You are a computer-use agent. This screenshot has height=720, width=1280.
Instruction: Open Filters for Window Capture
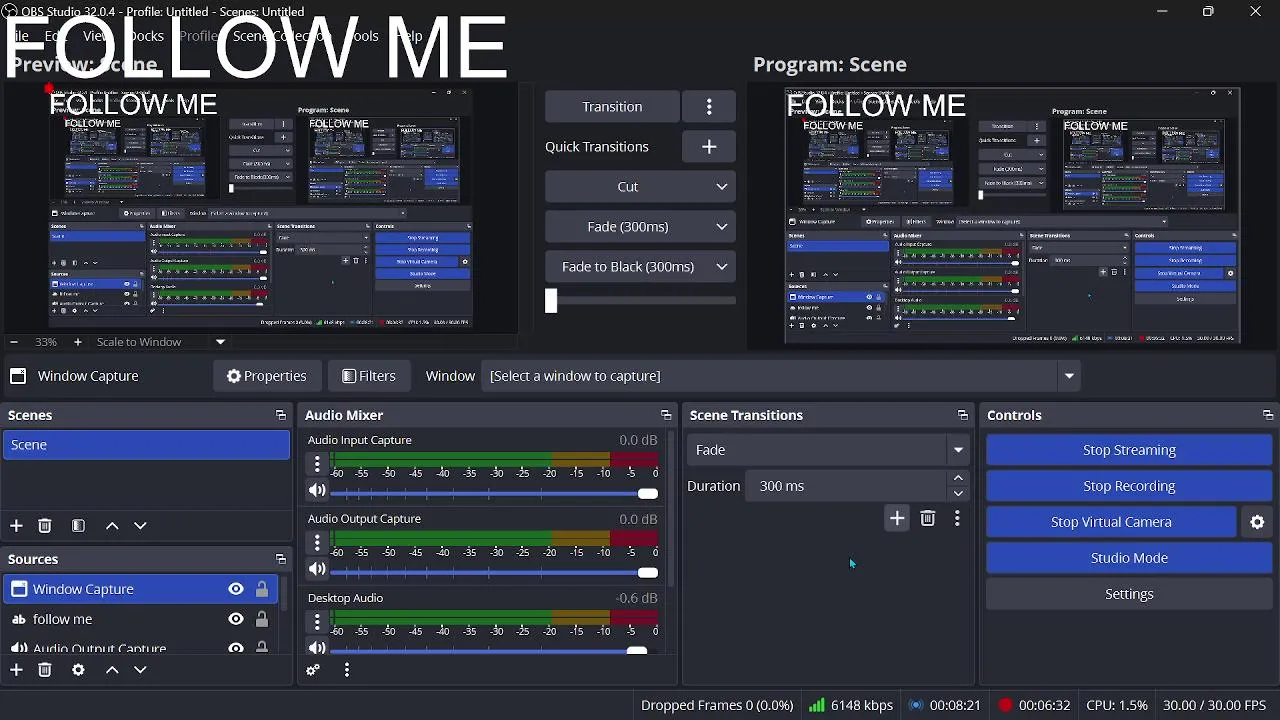pyautogui.click(x=369, y=376)
